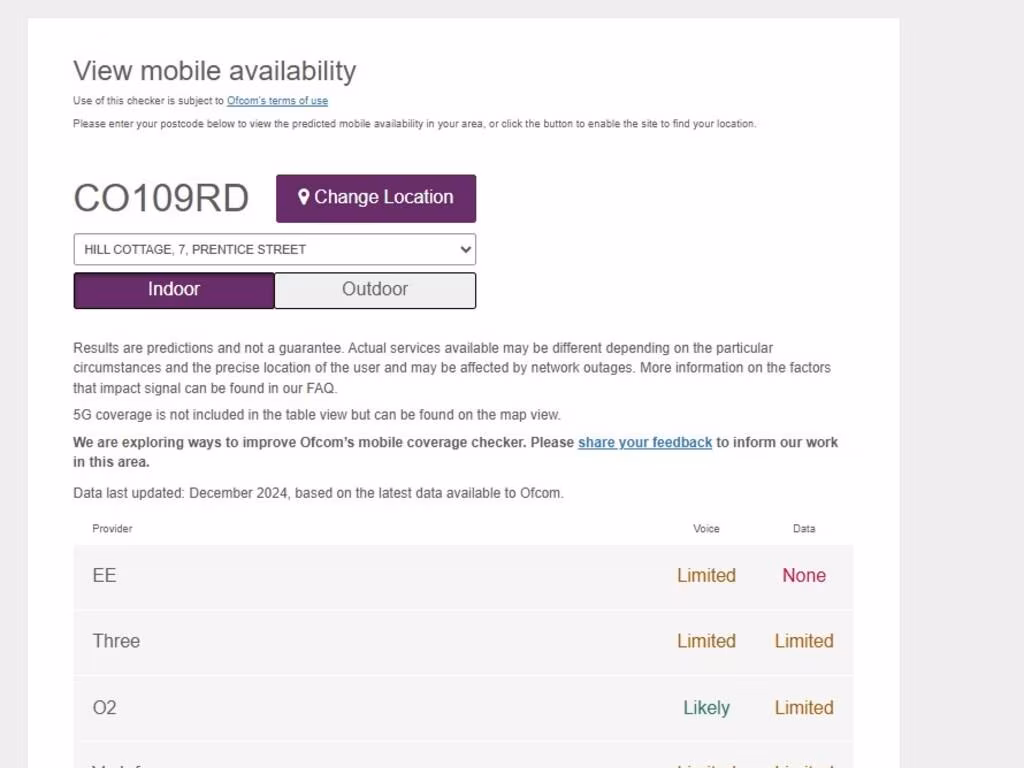Switch to Outdoor coverage view
Viewport: 1024px width, 768px height.
pyautogui.click(x=375, y=290)
